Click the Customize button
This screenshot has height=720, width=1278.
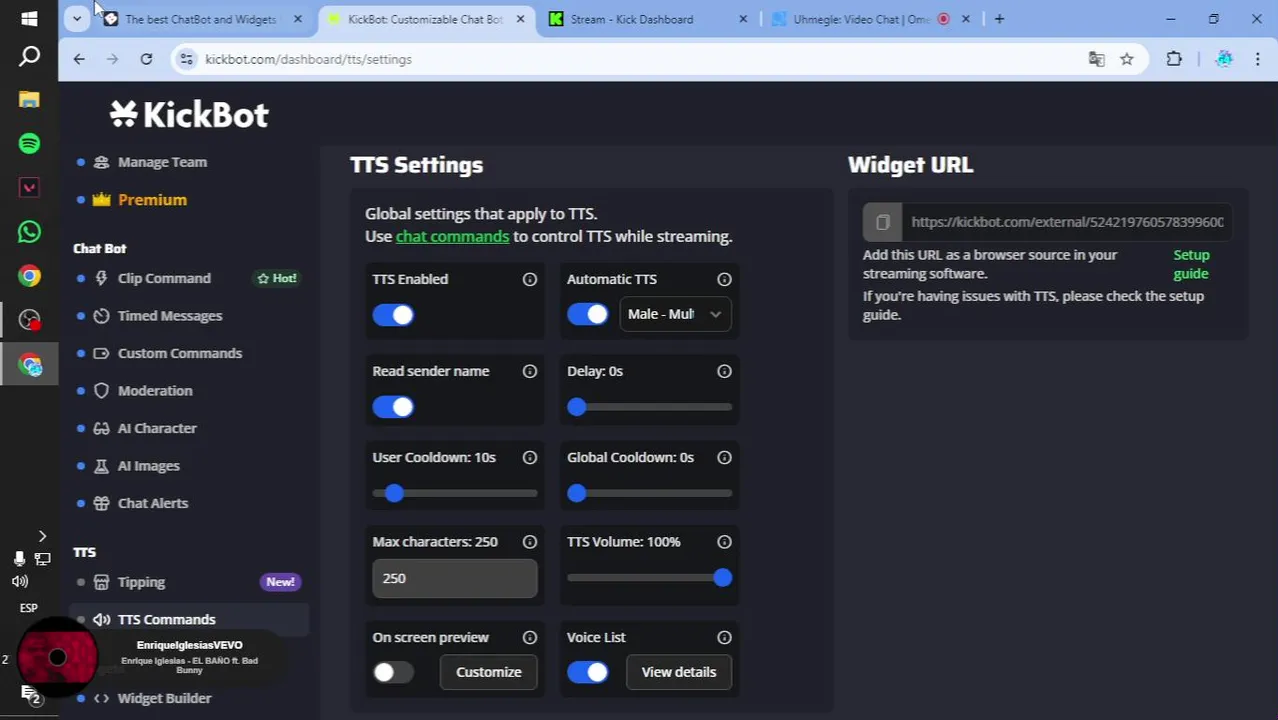tap(489, 672)
